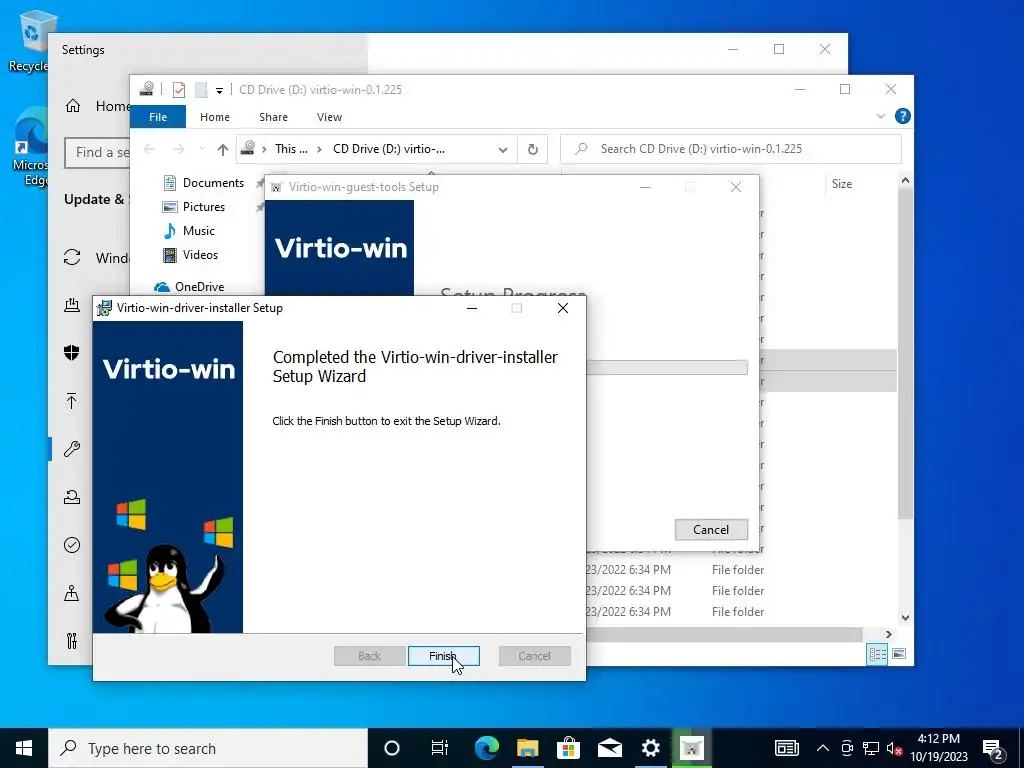This screenshot has width=1024, height=768.
Task: Open Troubleshoot wrench icon in Settings
Action: pyautogui.click(x=72, y=449)
